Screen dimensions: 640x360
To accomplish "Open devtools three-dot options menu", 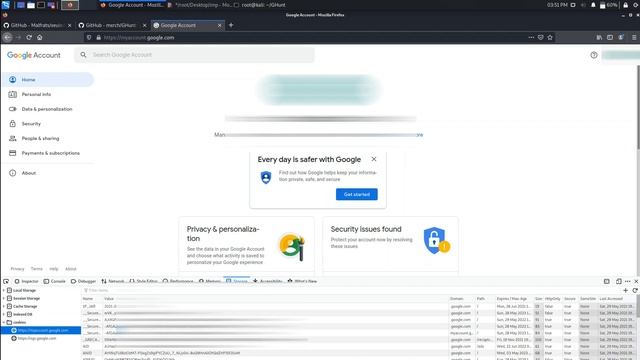I will click(627, 281).
